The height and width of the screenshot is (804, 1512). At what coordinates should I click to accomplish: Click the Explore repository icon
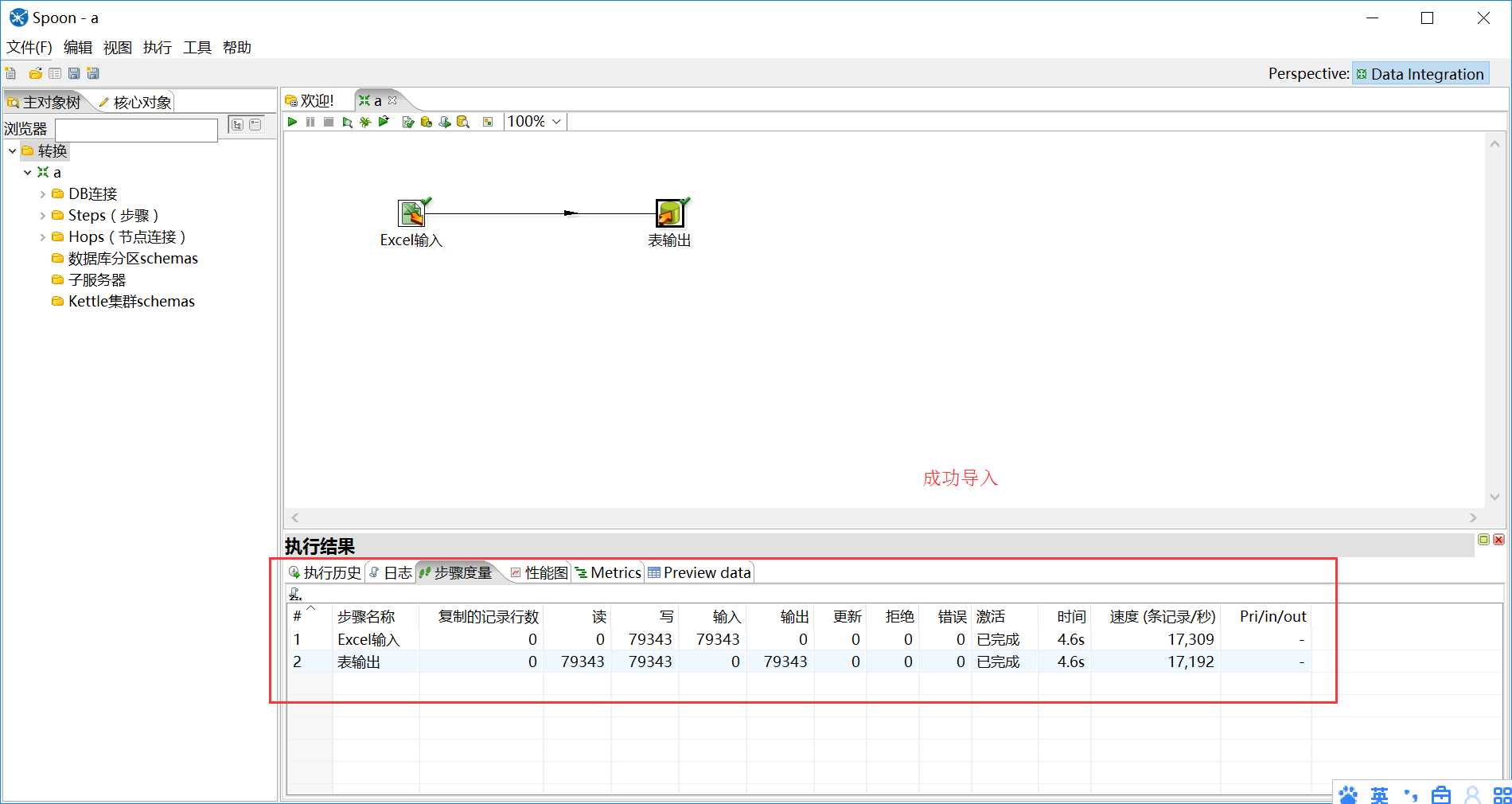tap(55, 74)
